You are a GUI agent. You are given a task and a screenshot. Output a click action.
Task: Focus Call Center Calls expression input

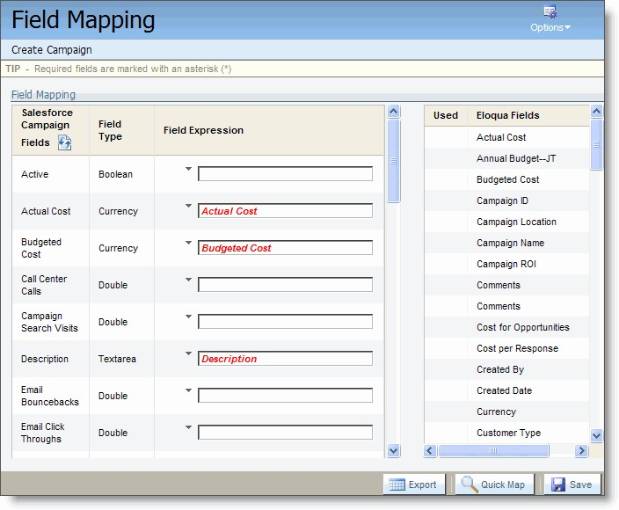tap(285, 285)
